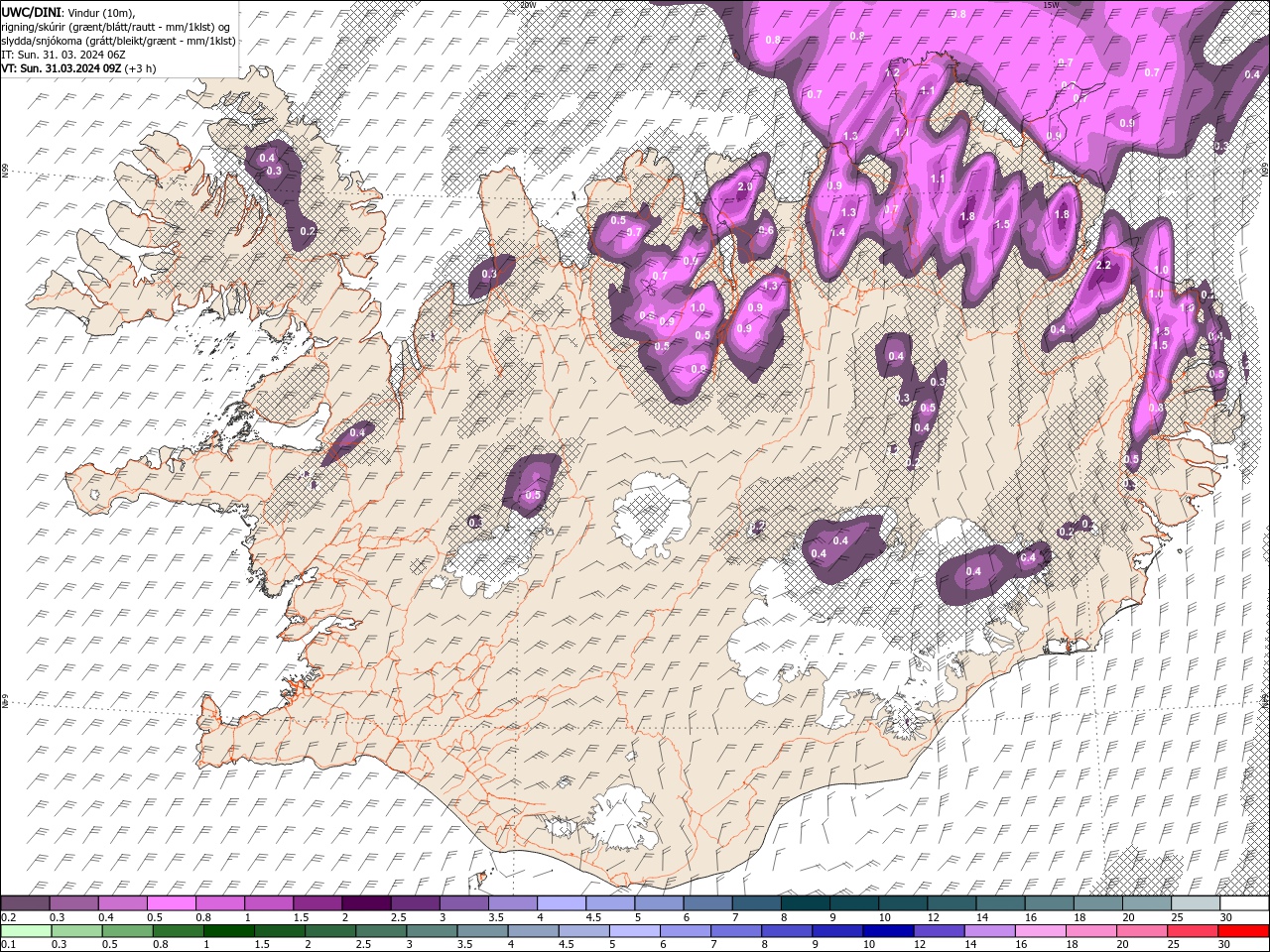Click the '(+3 h)' forecast offset label
This screenshot has width=1270, height=952.
pos(140,68)
